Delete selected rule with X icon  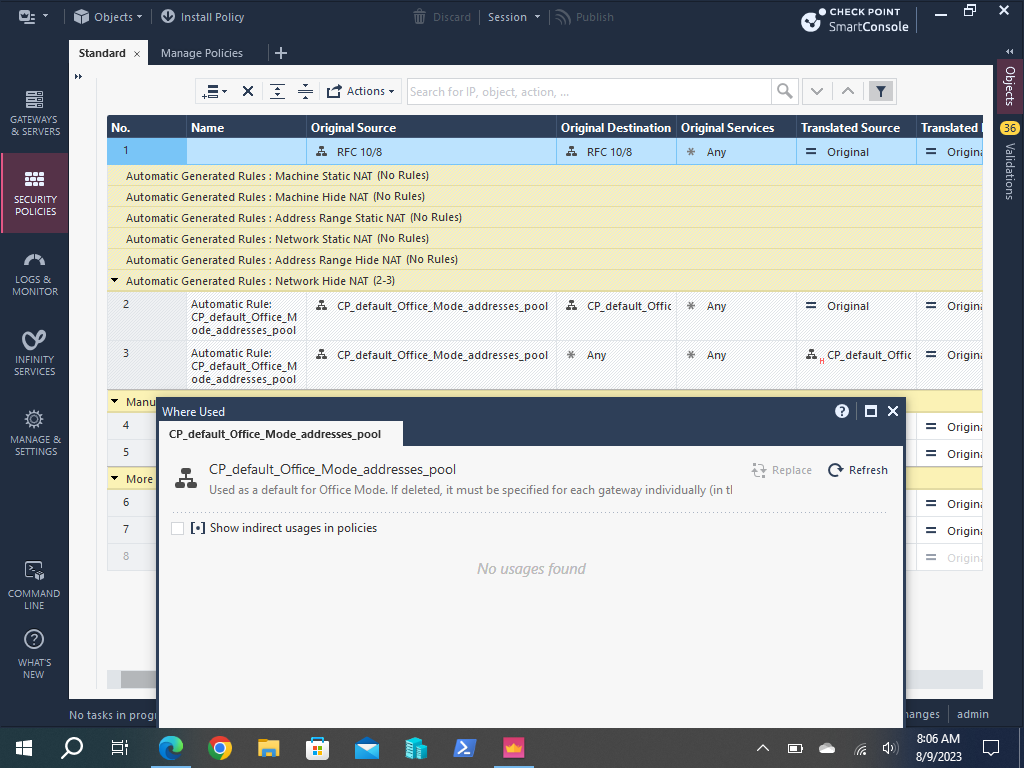(x=248, y=91)
